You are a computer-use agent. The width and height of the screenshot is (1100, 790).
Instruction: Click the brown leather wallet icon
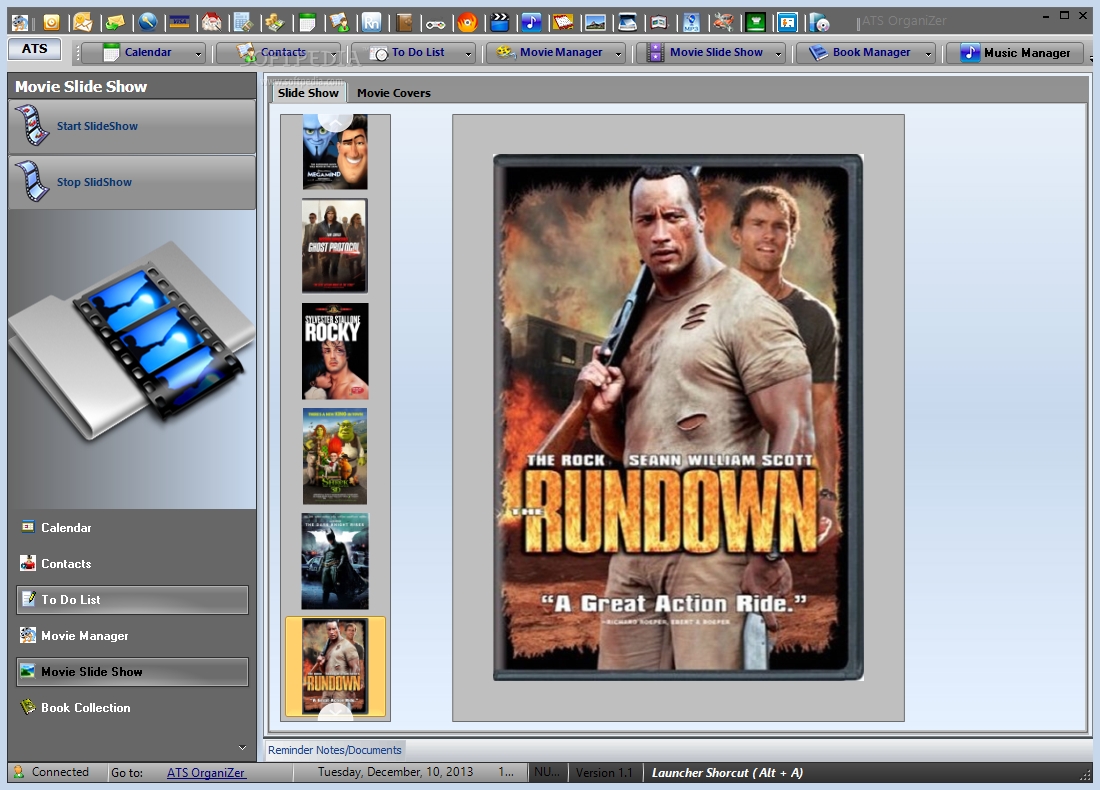[403, 22]
